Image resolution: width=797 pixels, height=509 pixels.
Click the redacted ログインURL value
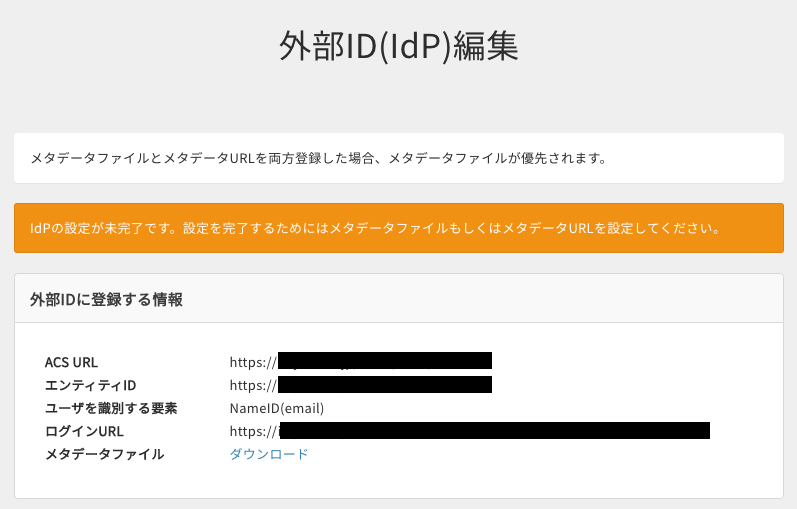click(x=495, y=430)
